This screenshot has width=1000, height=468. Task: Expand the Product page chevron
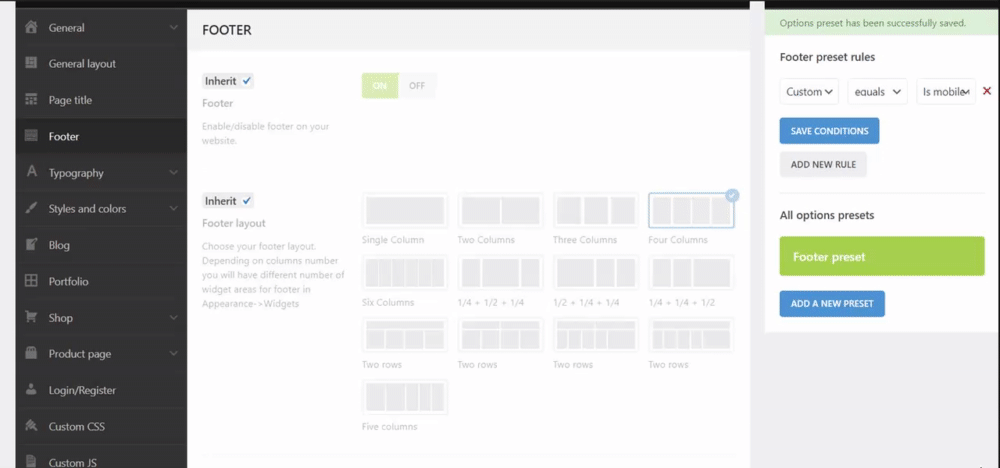[x=173, y=354]
